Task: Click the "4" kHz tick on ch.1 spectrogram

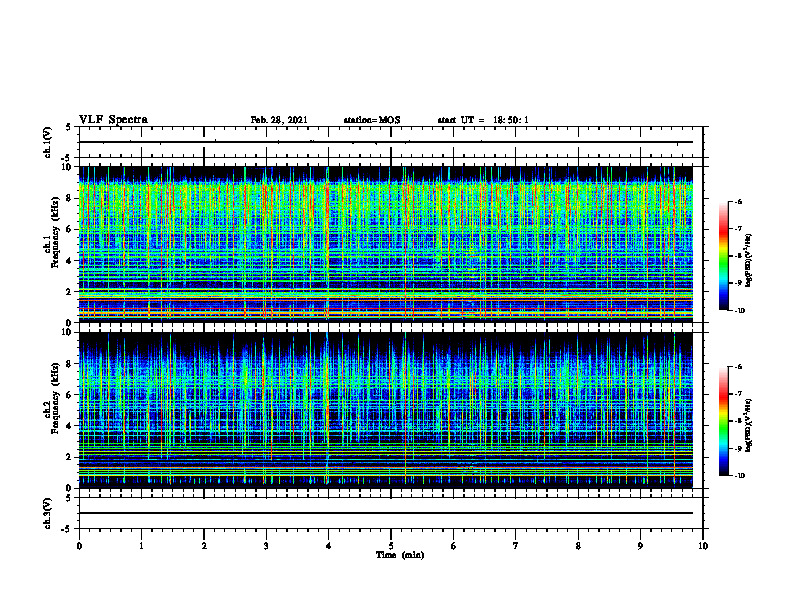Action: coord(70,261)
